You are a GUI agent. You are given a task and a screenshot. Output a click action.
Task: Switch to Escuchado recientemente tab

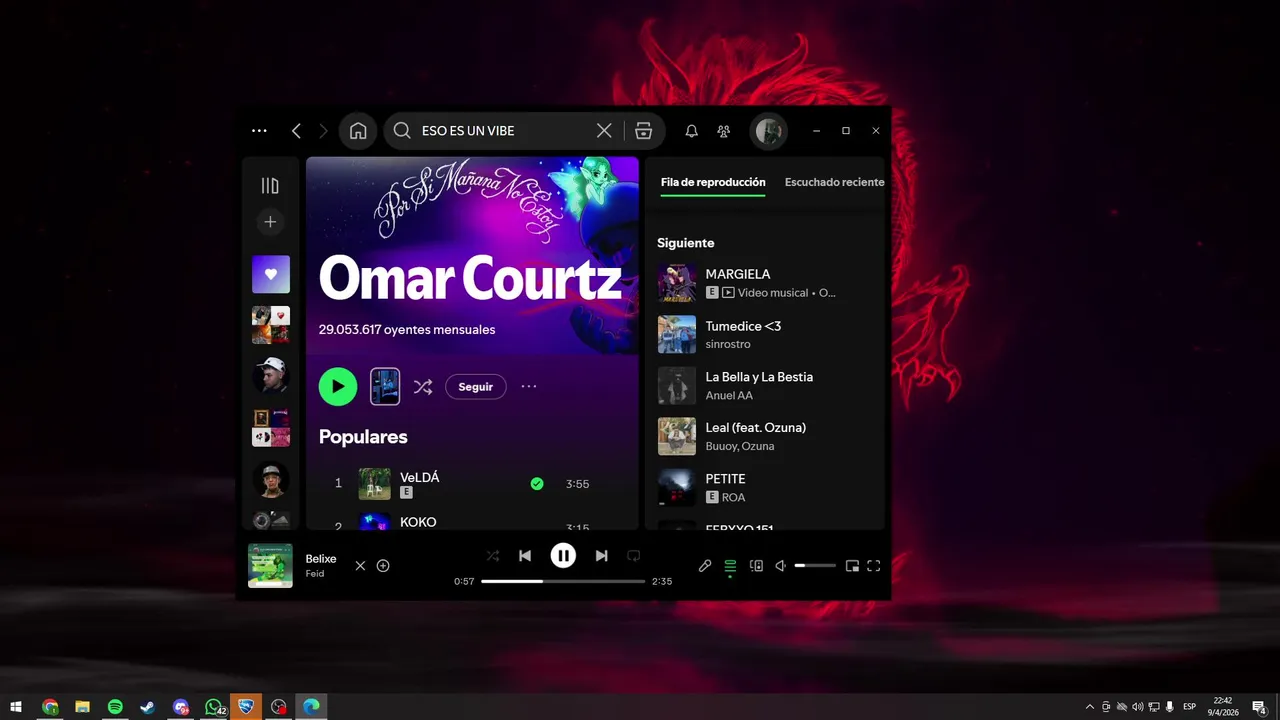point(834,182)
